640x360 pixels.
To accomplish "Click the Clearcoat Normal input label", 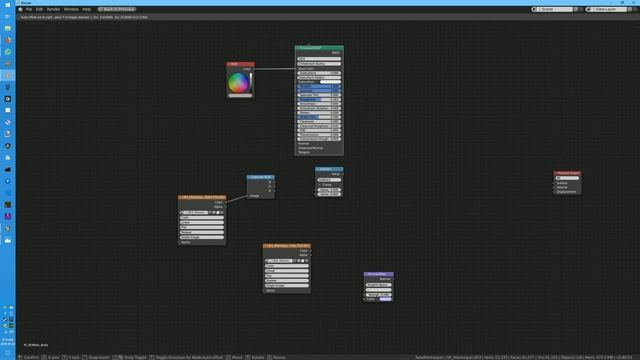I will pos(310,148).
